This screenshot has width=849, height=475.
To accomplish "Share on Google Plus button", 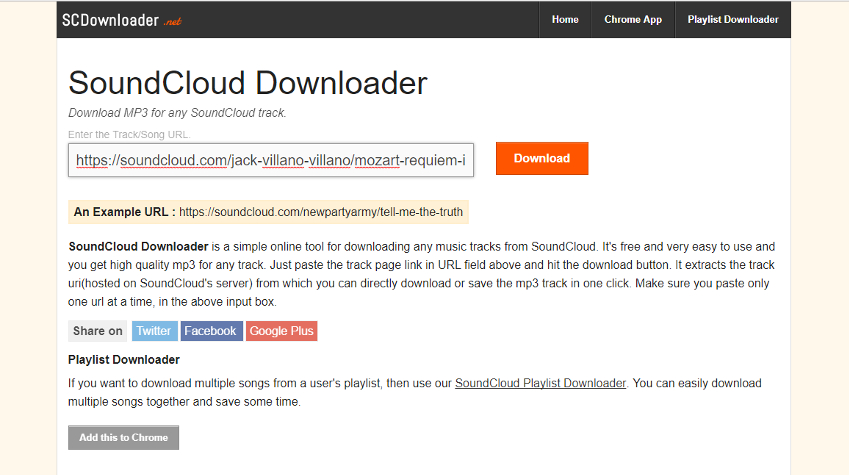I will (x=282, y=331).
